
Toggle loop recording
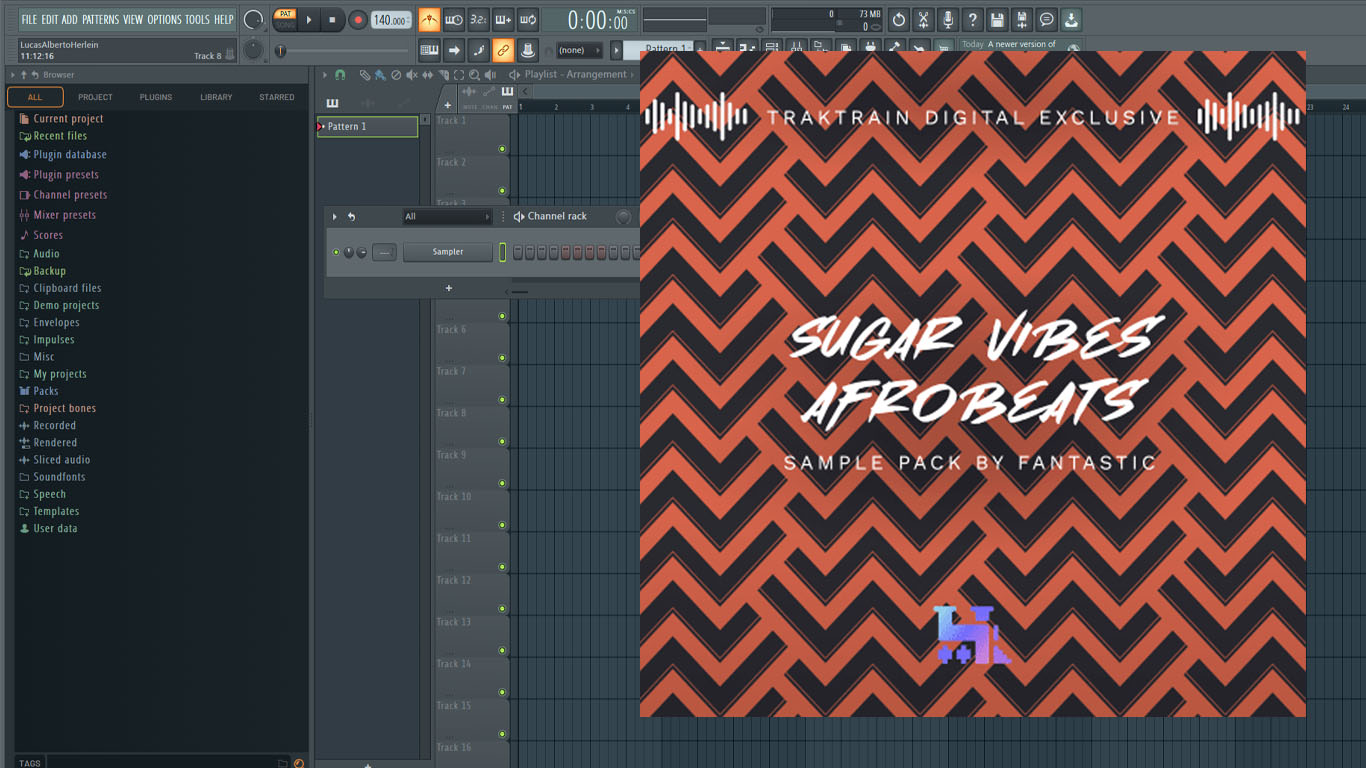coord(528,20)
